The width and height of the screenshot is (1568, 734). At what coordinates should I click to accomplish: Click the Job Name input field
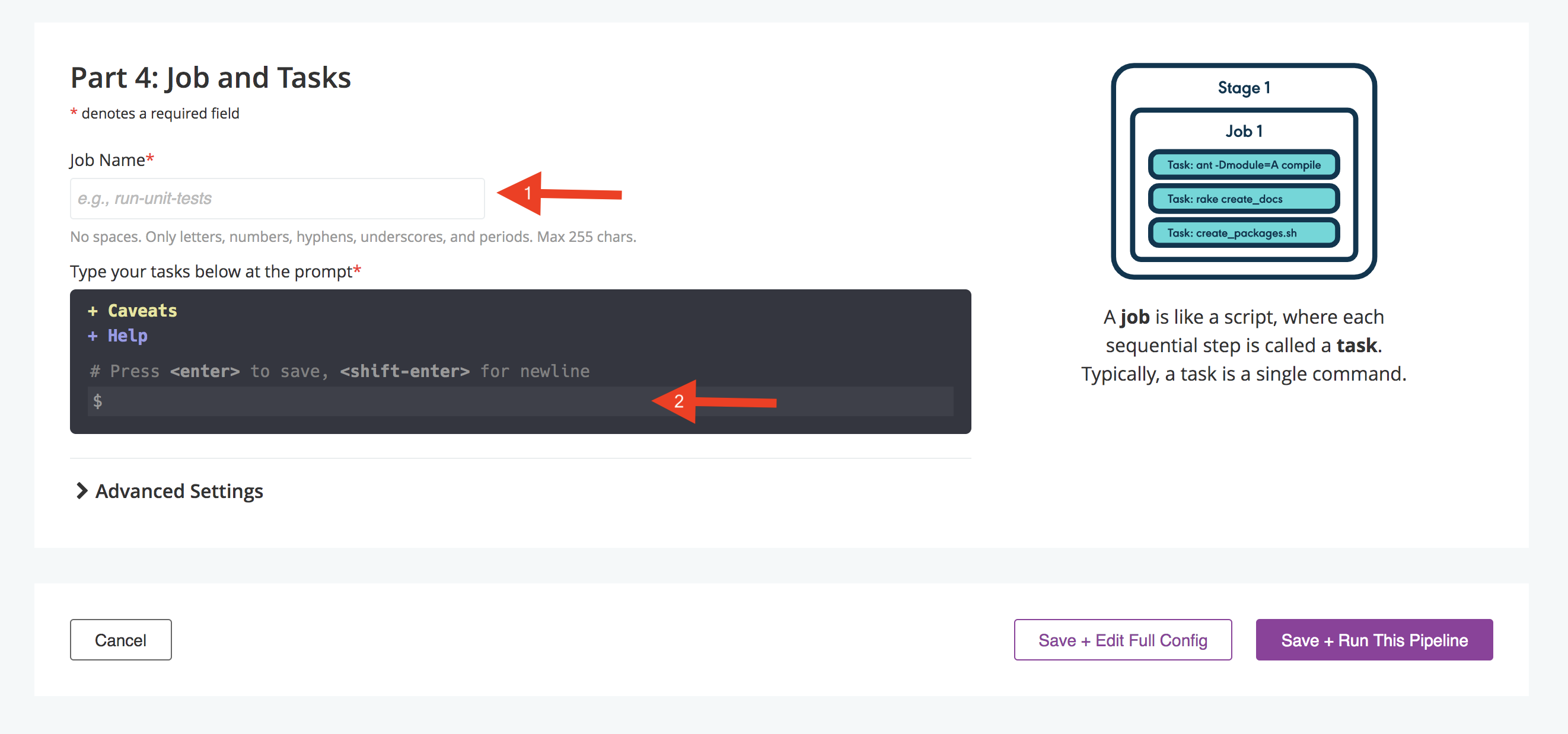tap(277, 199)
